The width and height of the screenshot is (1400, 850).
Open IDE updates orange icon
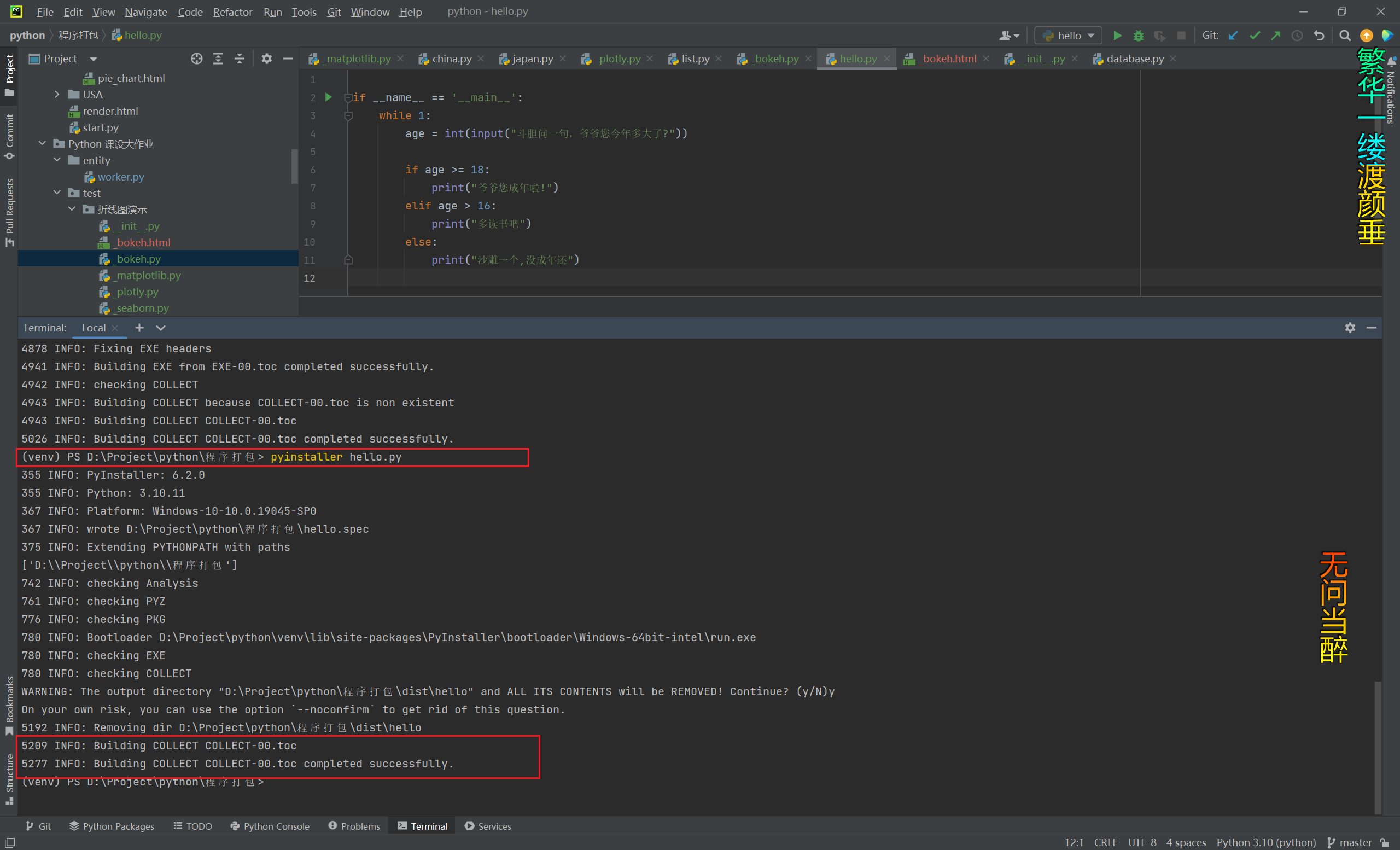[1366, 35]
